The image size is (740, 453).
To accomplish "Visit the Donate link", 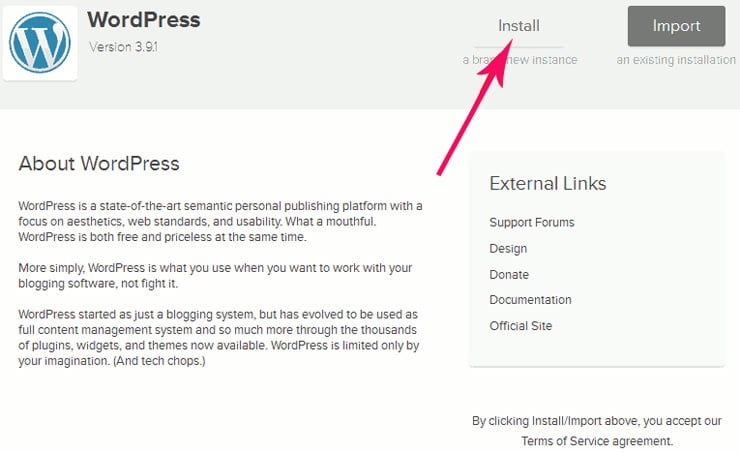I will tap(509, 275).
